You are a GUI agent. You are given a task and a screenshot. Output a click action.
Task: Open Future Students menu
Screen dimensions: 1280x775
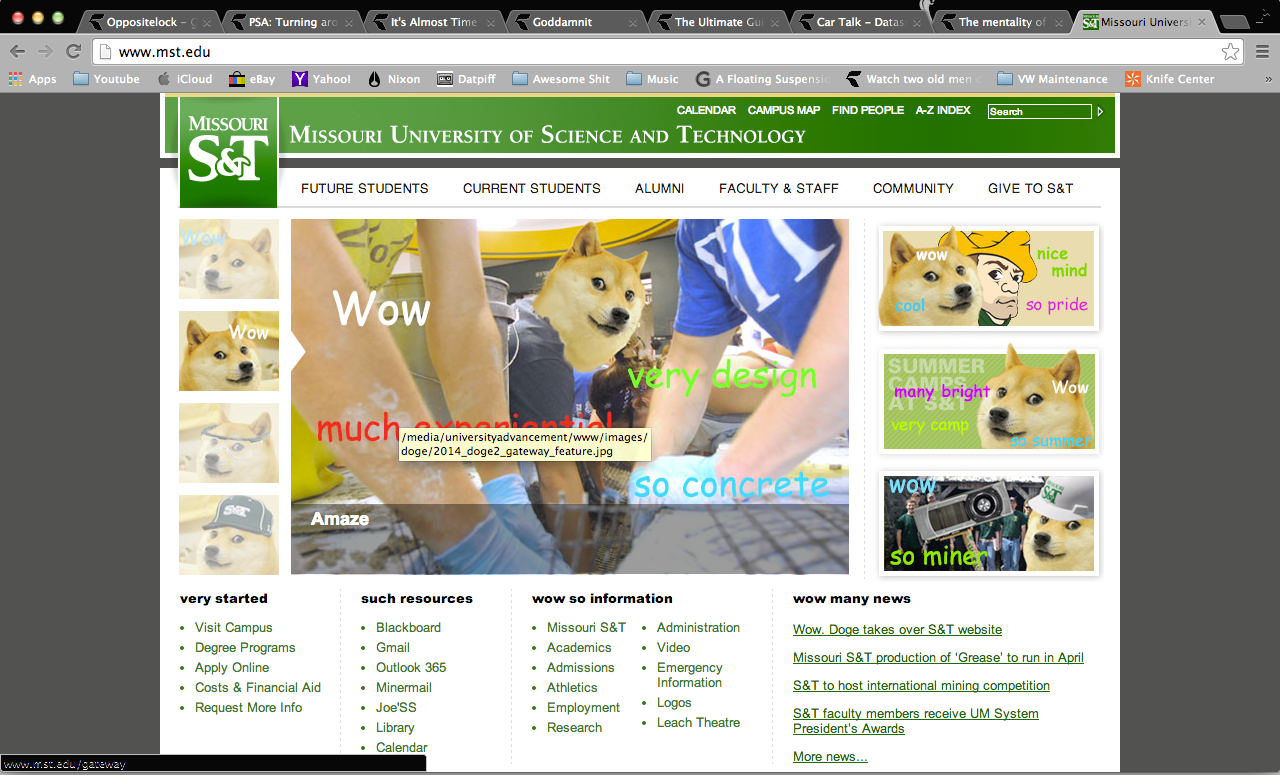365,188
